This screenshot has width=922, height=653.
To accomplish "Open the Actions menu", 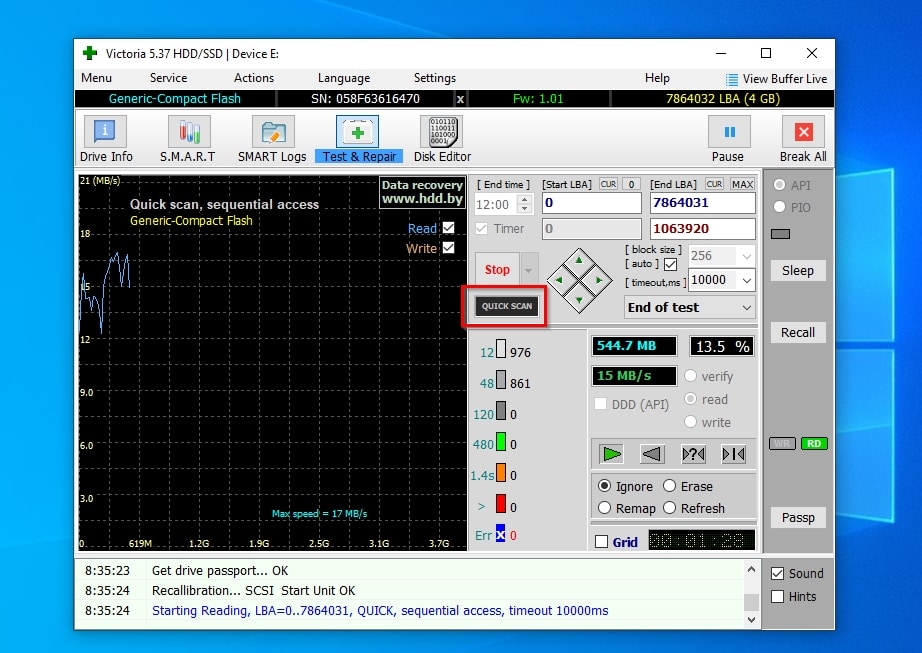I will 253,78.
